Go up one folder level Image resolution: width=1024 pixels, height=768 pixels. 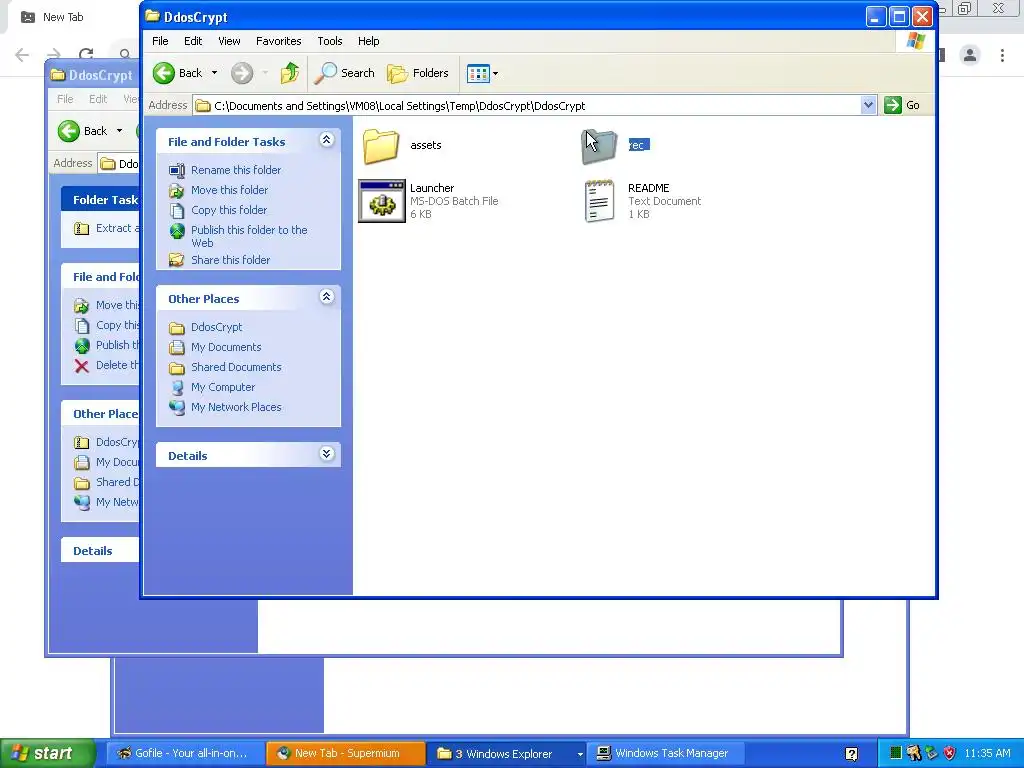click(290, 73)
